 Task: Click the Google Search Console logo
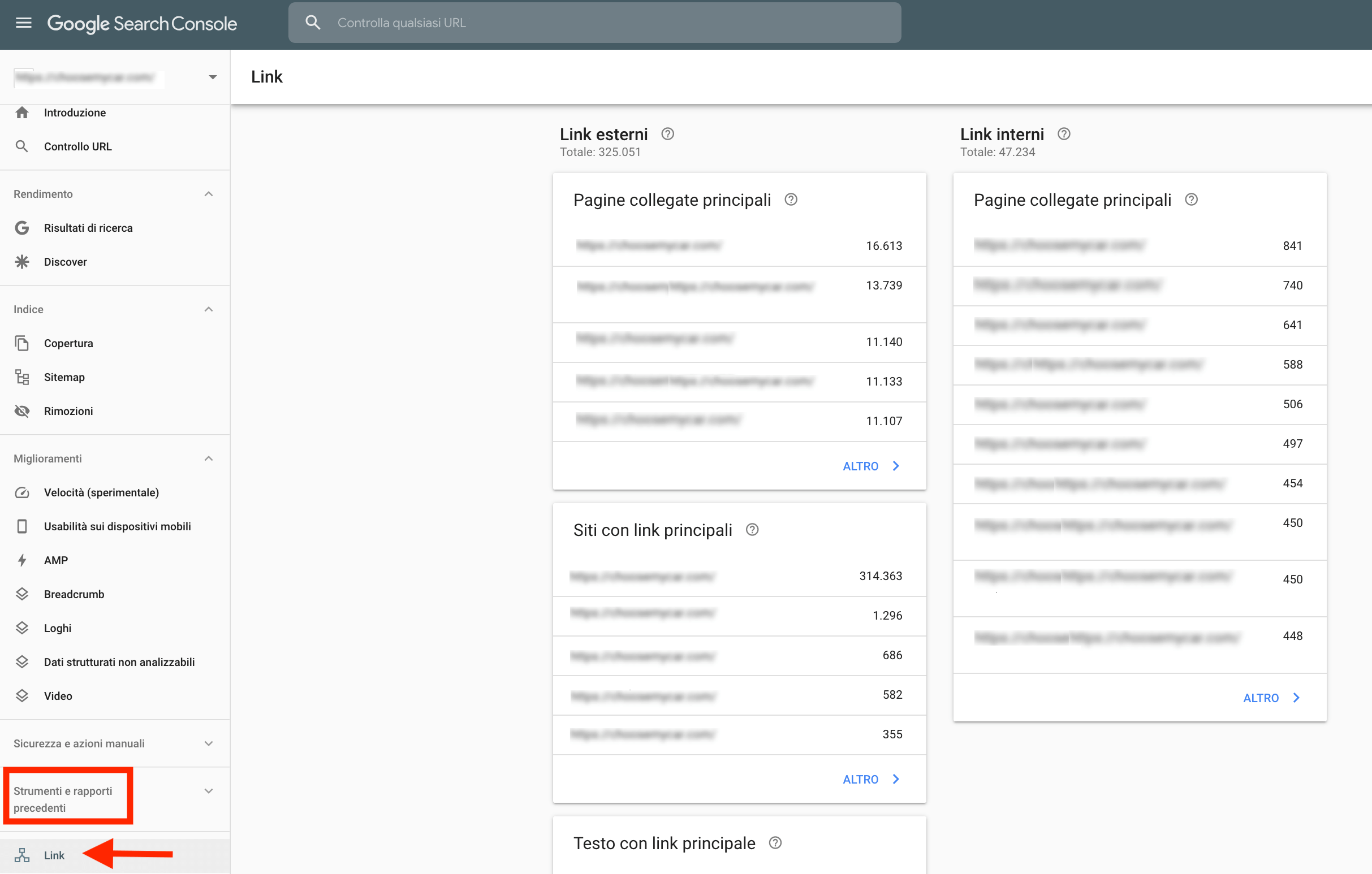tap(142, 23)
